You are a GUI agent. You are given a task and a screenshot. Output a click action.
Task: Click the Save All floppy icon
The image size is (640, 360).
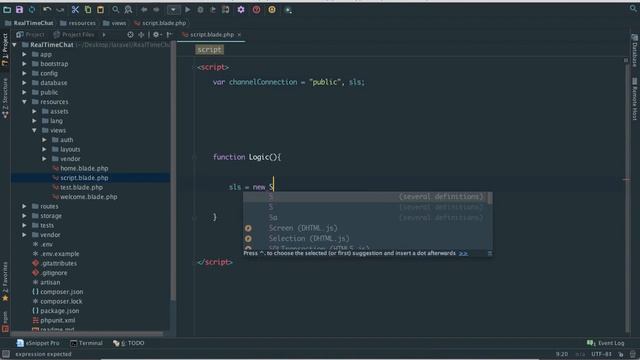click(x=19, y=9)
